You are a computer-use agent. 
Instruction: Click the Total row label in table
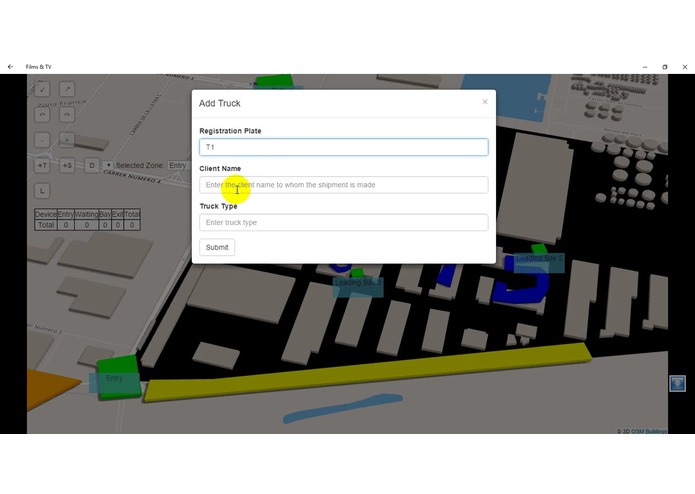(46, 225)
